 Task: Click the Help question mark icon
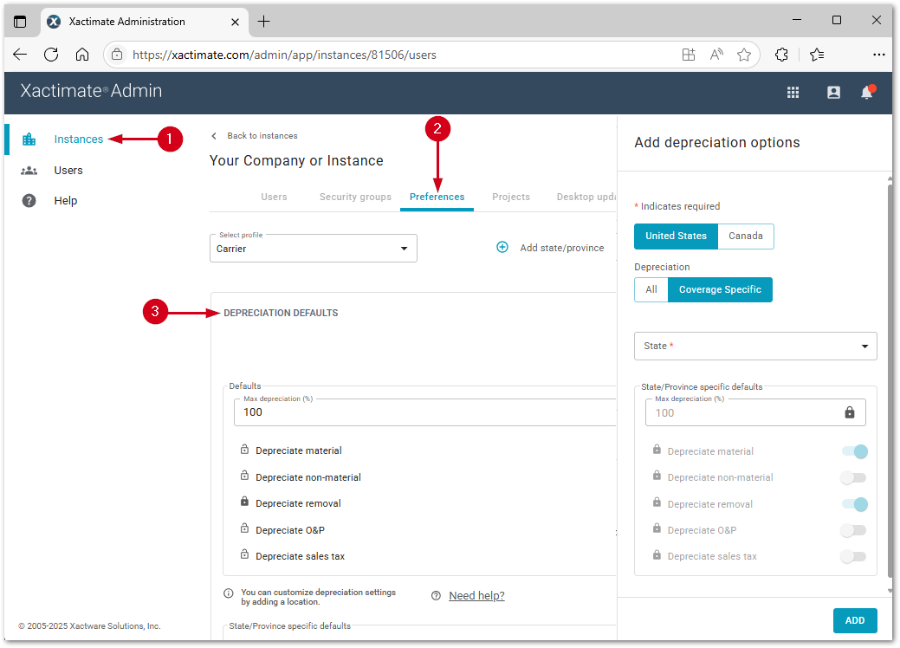(29, 200)
